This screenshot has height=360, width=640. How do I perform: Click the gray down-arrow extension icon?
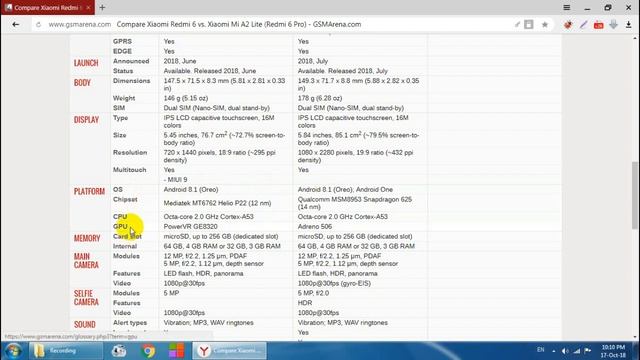[613, 24]
